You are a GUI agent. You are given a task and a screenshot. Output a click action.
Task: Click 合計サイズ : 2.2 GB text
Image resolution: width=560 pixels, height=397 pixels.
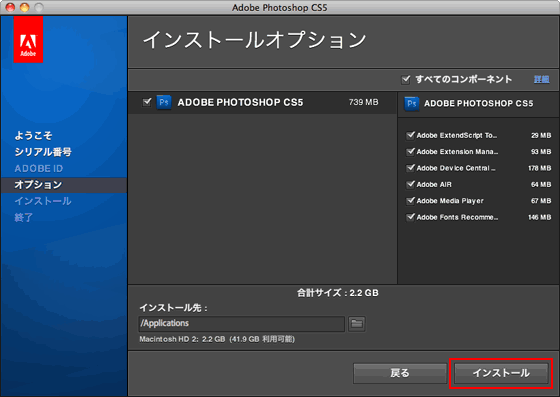(x=338, y=293)
